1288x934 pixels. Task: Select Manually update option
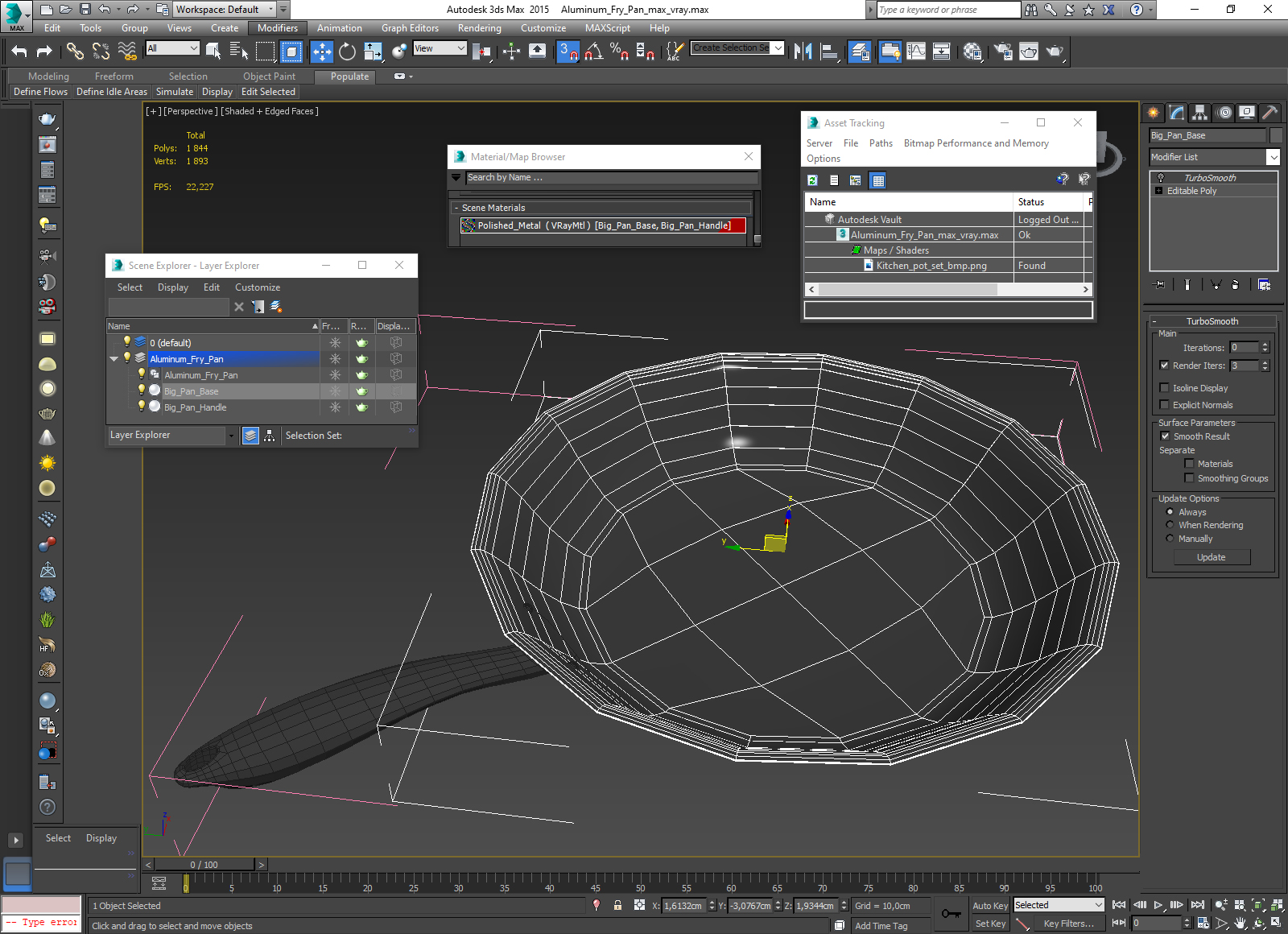pos(1170,538)
